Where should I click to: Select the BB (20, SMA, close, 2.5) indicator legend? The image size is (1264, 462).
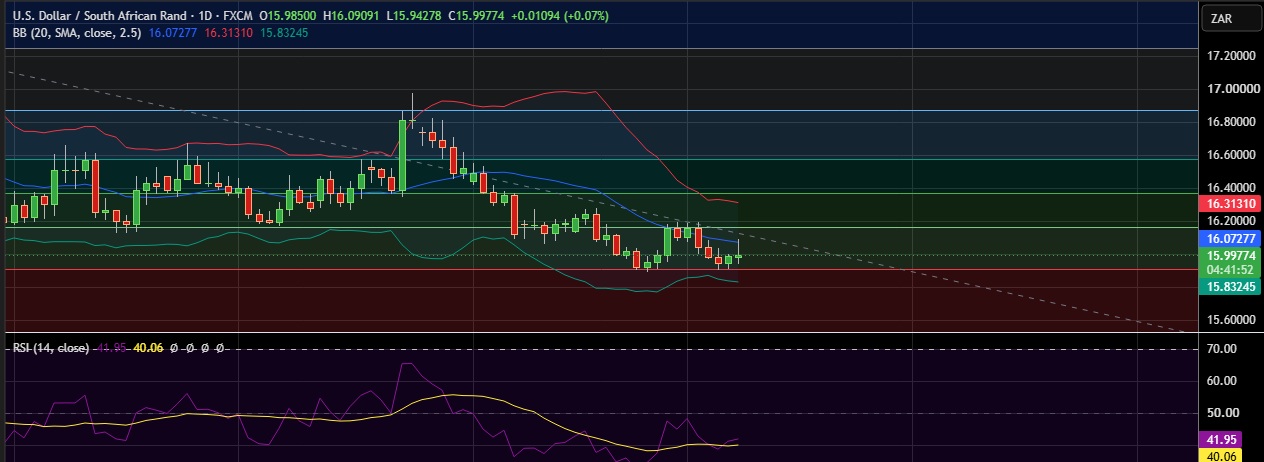(x=77, y=32)
